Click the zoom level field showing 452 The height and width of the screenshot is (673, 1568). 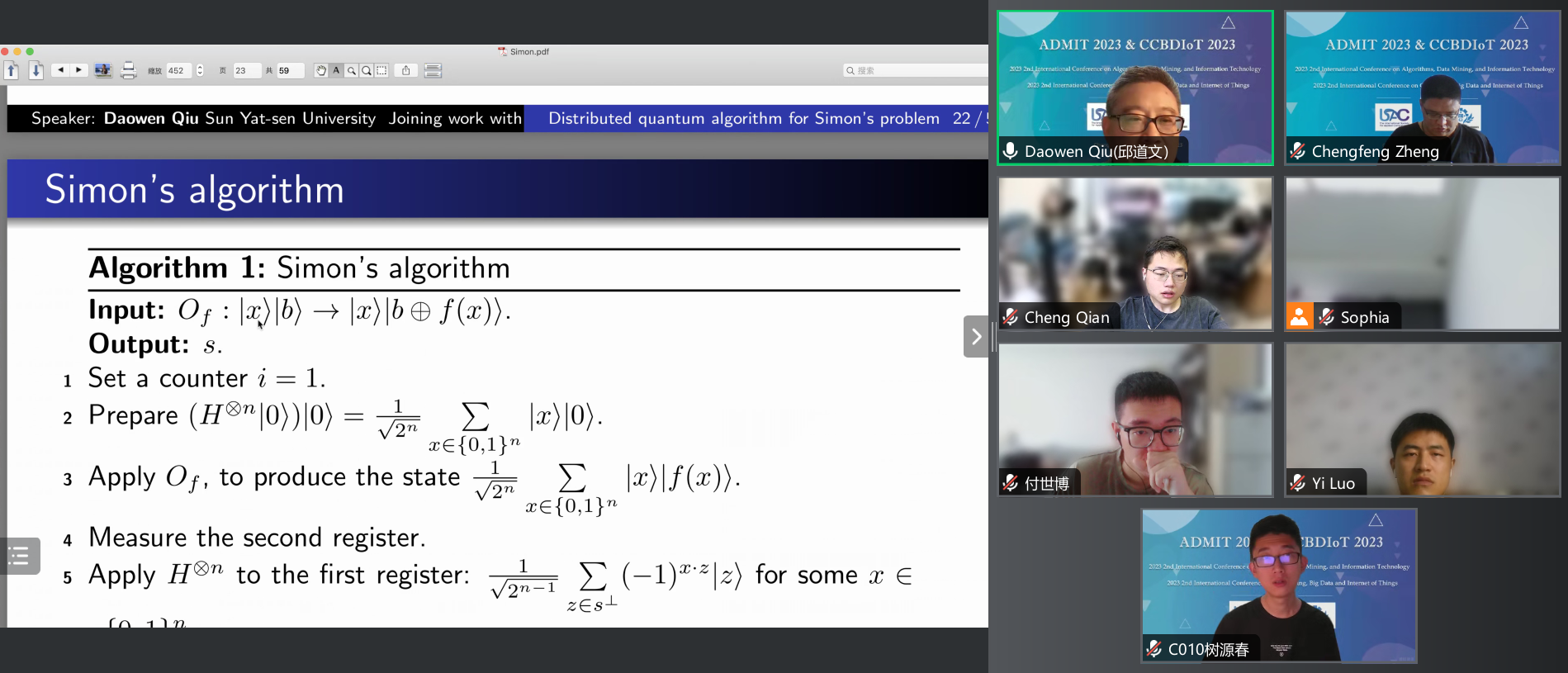[178, 70]
